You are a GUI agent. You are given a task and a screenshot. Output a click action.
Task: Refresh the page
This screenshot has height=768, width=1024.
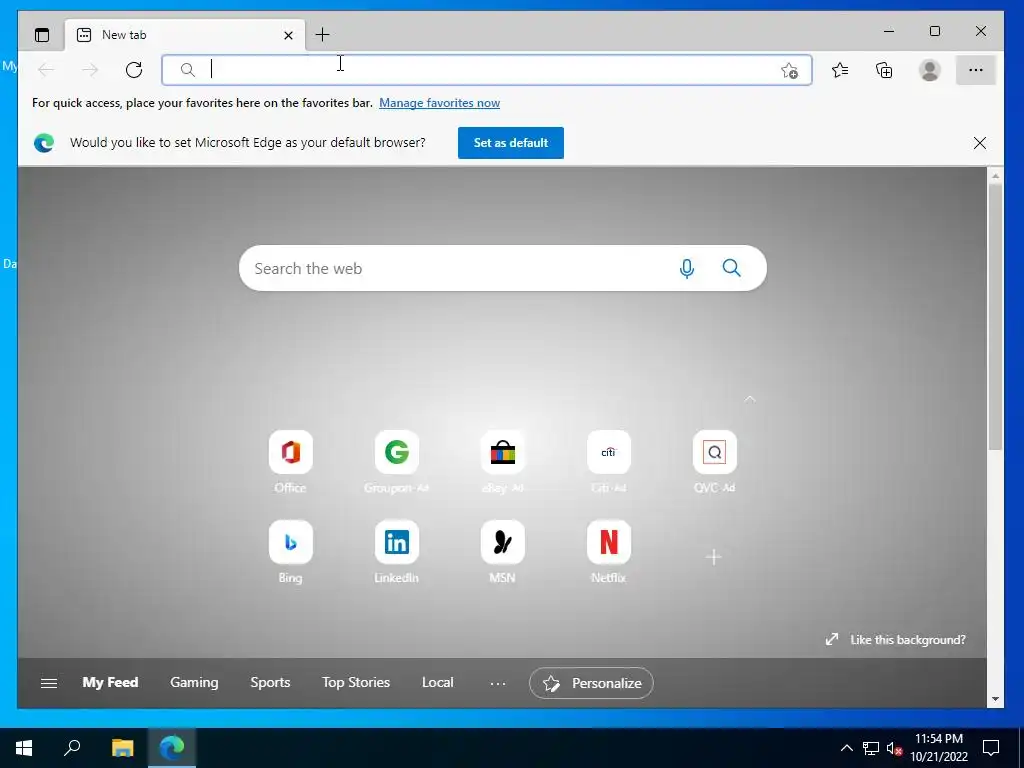coord(134,70)
